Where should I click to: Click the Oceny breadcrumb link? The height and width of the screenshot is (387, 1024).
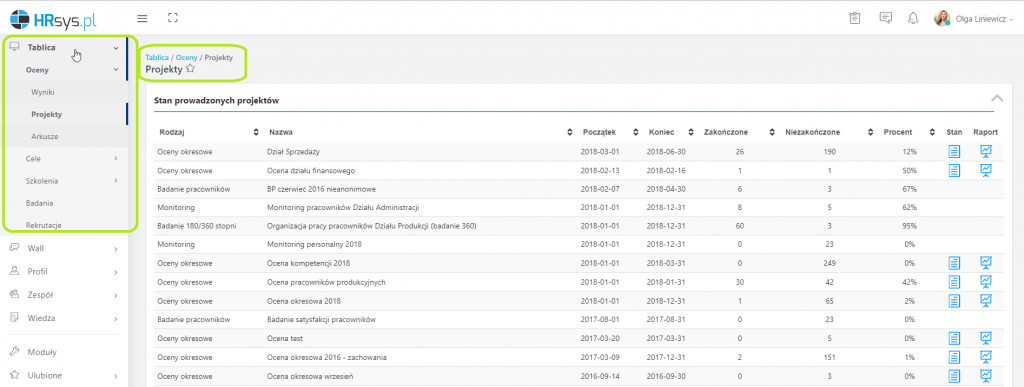(x=186, y=57)
